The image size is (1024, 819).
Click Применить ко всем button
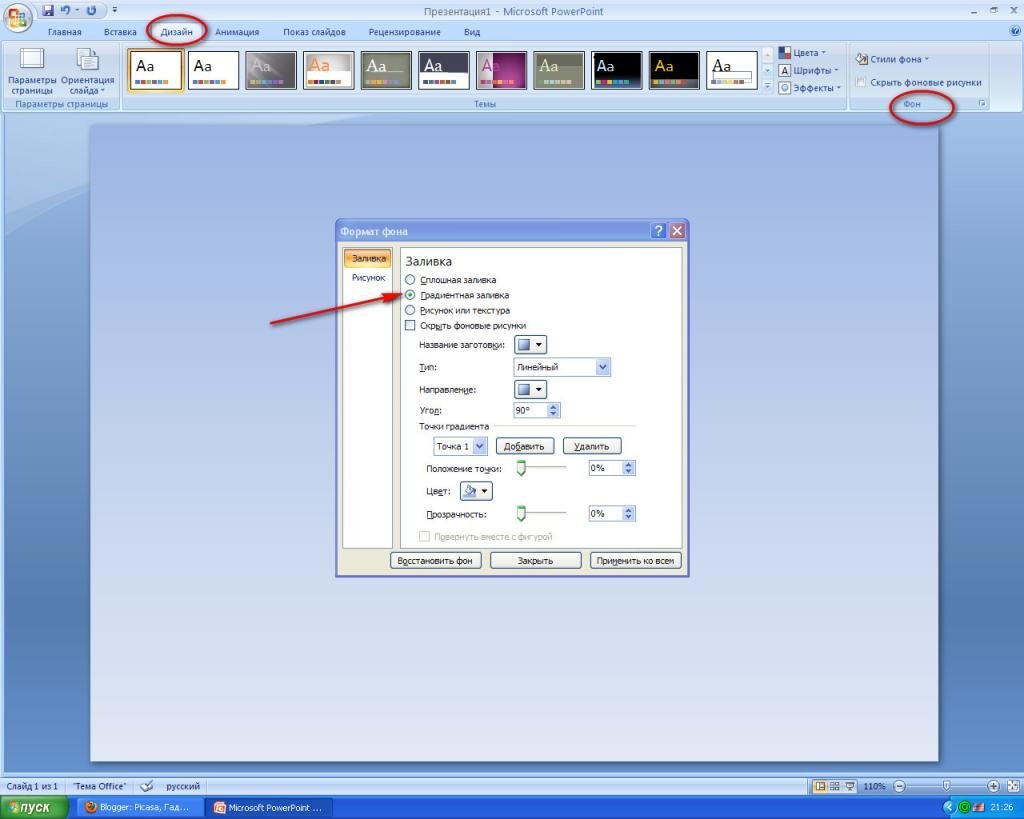635,560
